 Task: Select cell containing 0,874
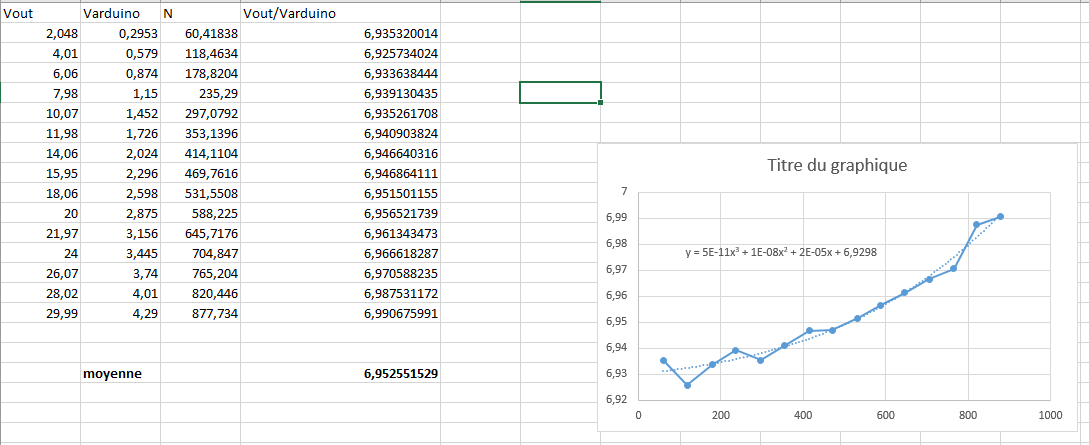120,73
